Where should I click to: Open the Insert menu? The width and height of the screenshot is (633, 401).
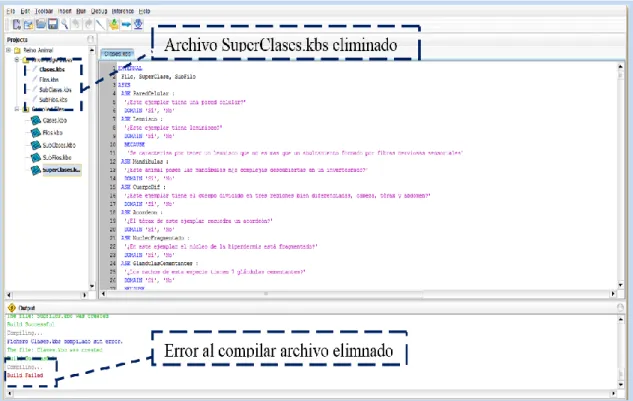pos(65,11)
